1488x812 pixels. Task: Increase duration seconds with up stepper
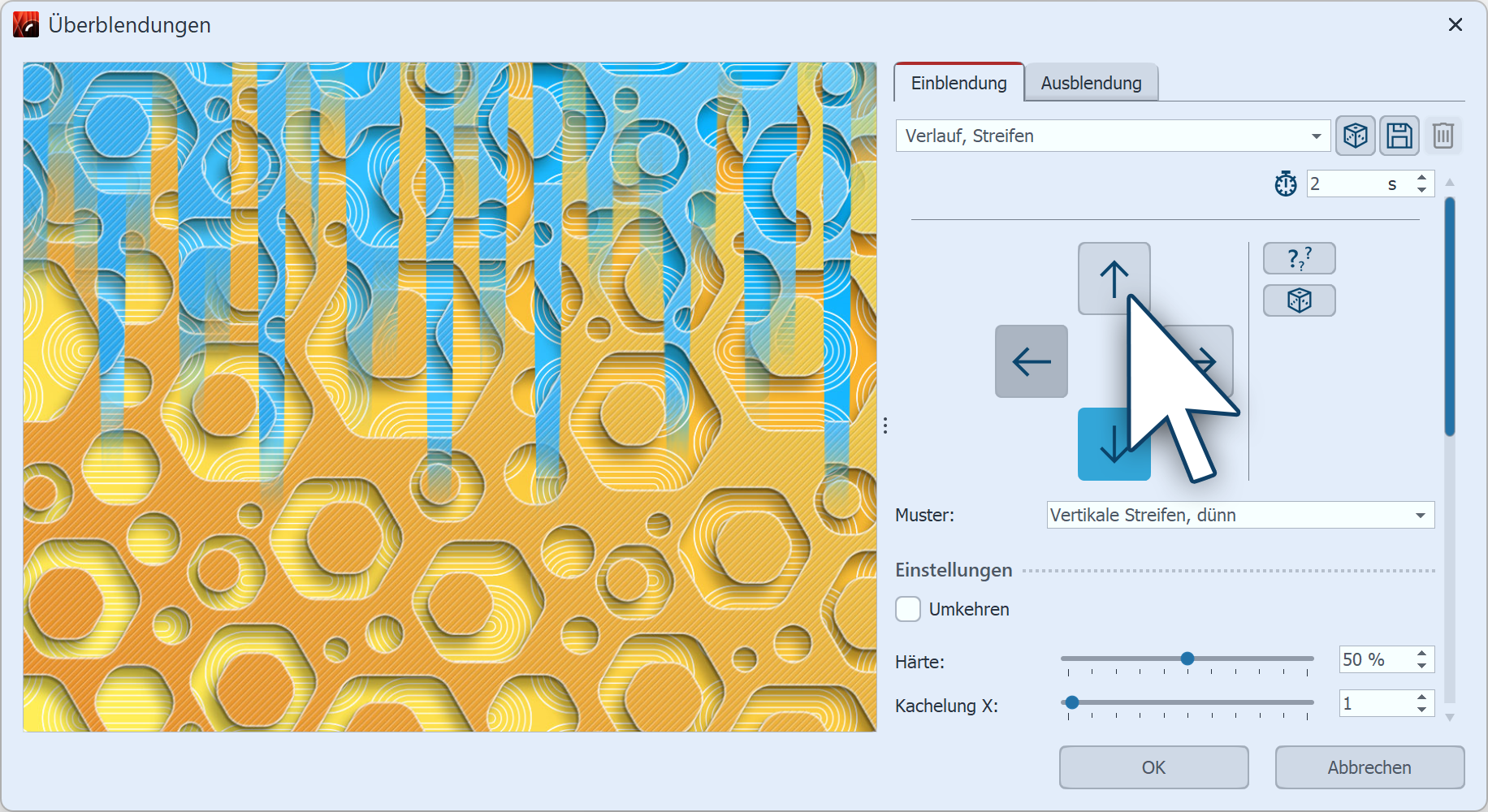tap(1421, 178)
